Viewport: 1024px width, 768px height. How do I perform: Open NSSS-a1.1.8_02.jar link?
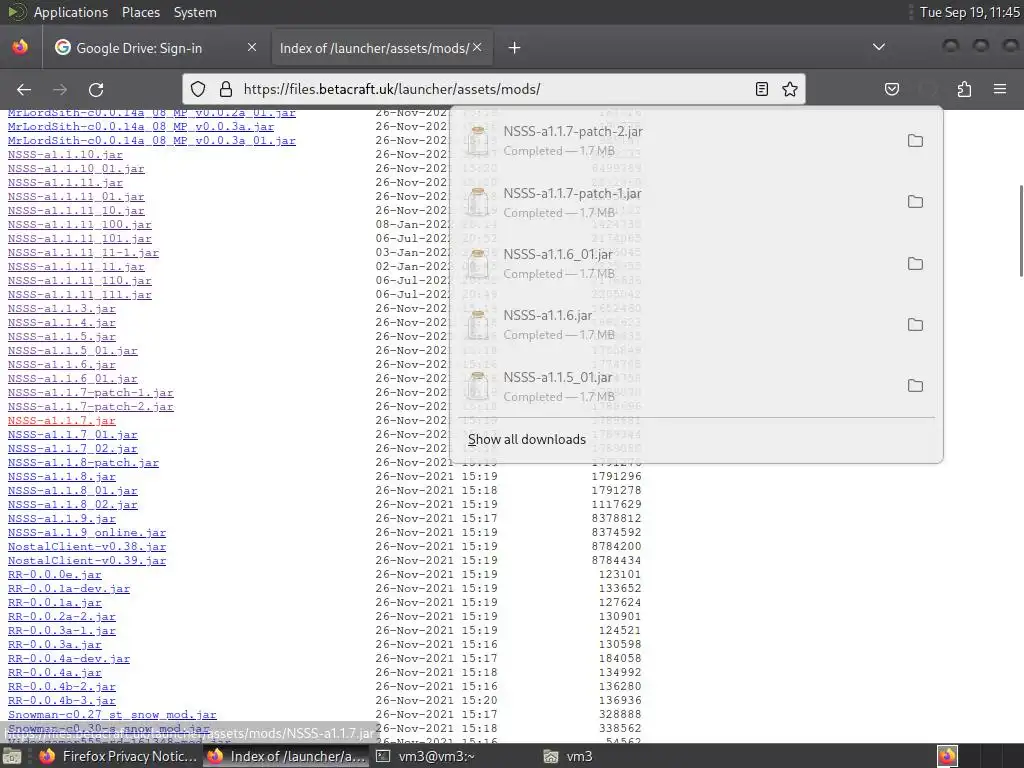(72, 504)
